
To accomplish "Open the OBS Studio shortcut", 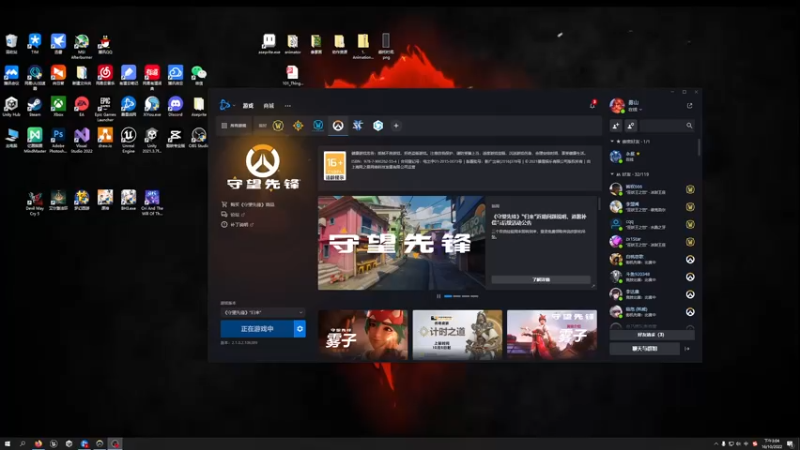I will 198,138.
